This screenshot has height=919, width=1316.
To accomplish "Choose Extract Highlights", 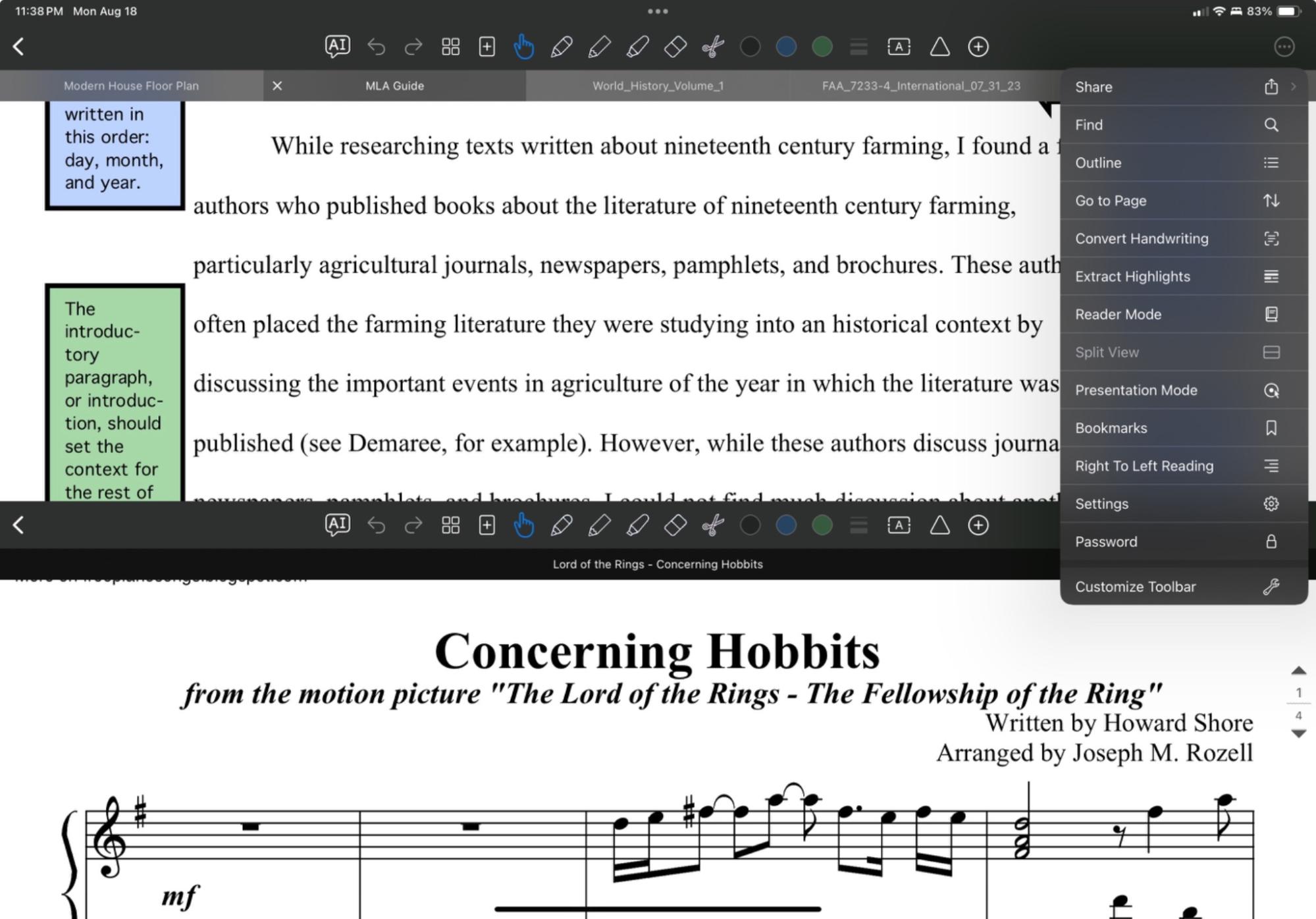I will coord(1184,276).
